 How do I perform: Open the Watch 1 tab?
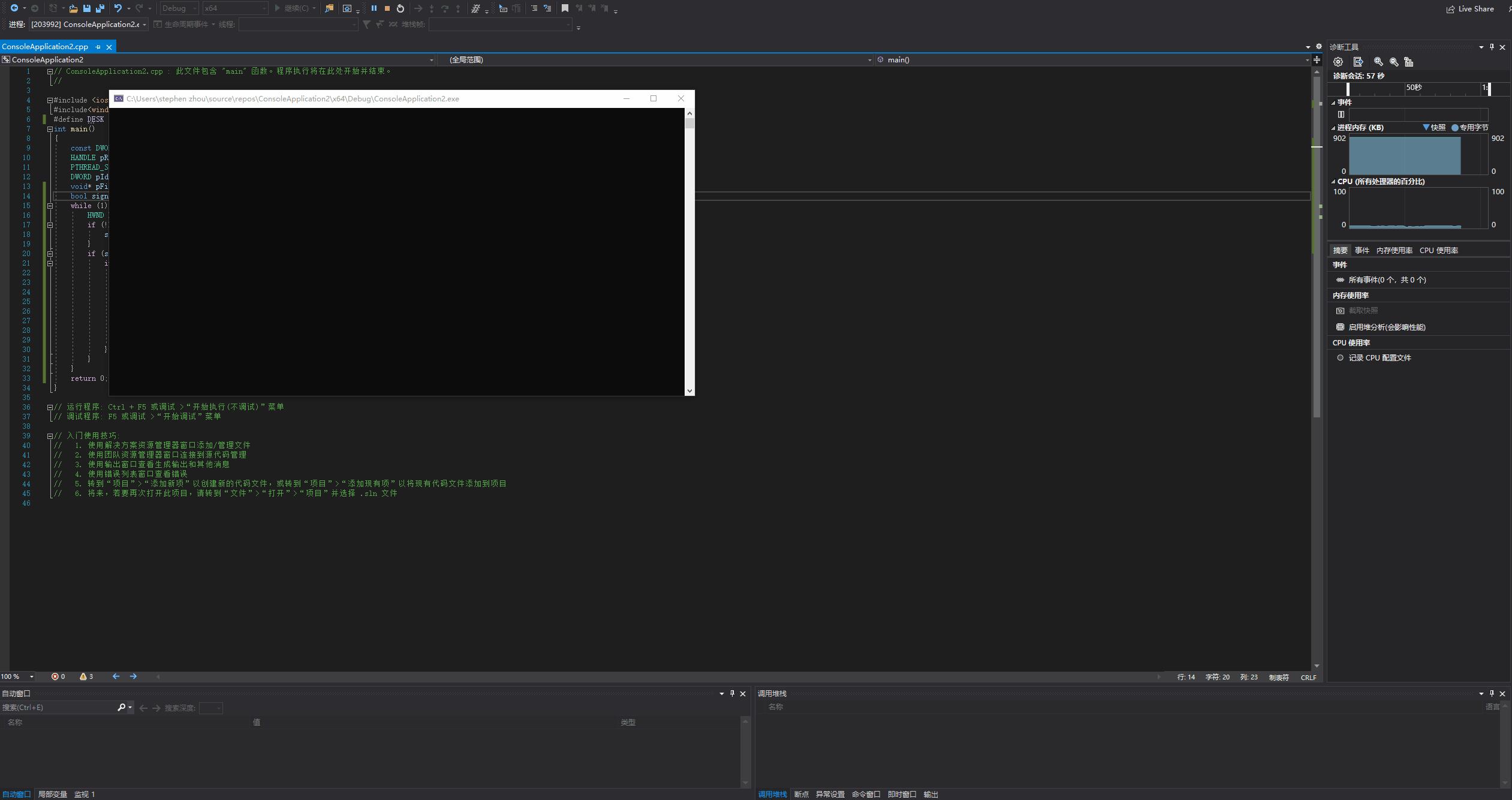coord(85,795)
